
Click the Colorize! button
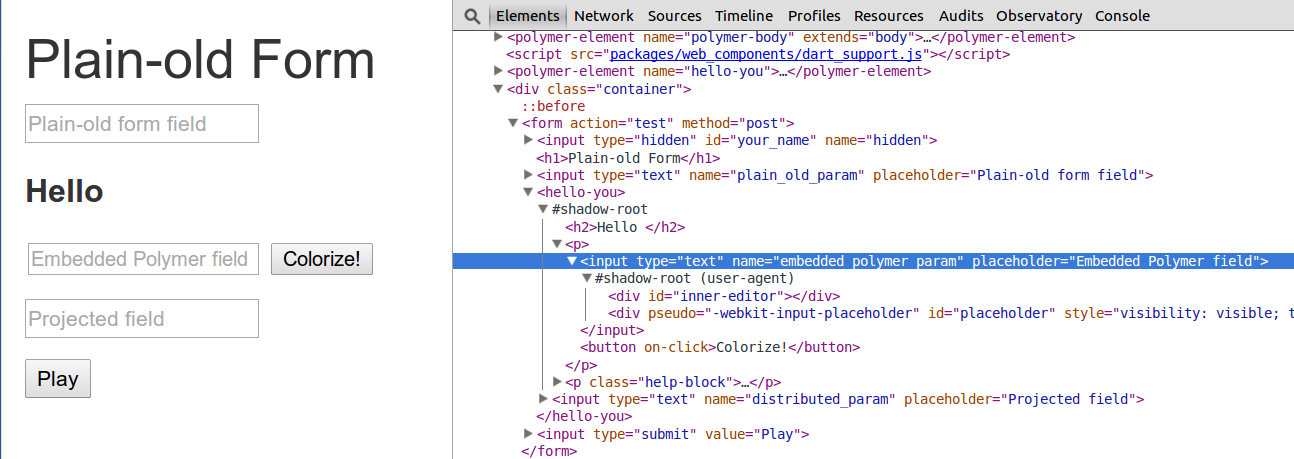[322, 259]
